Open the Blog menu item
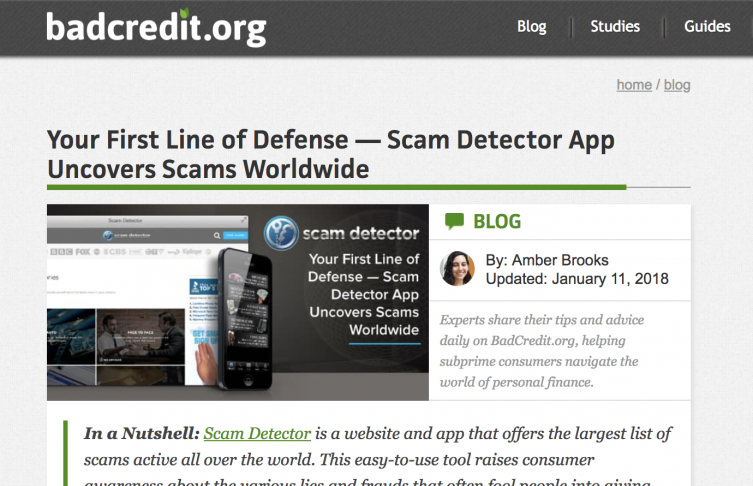 tap(532, 26)
